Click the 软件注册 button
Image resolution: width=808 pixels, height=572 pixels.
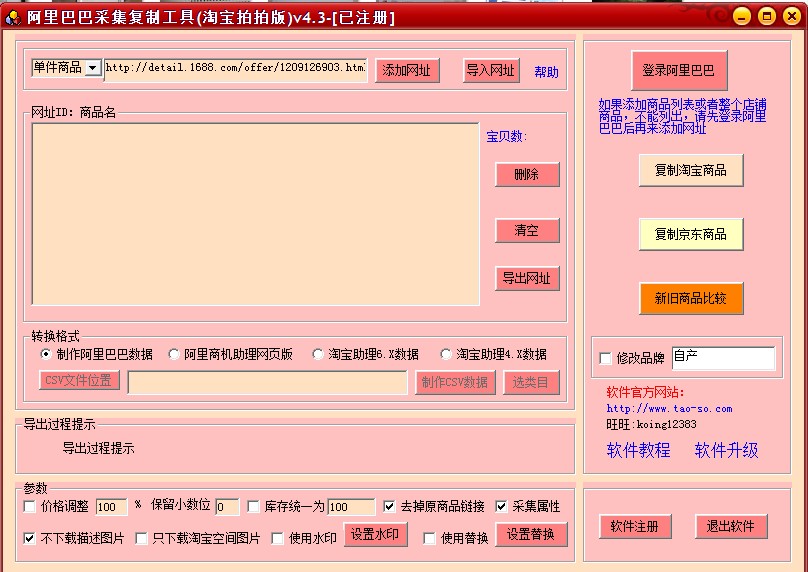tap(635, 527)
